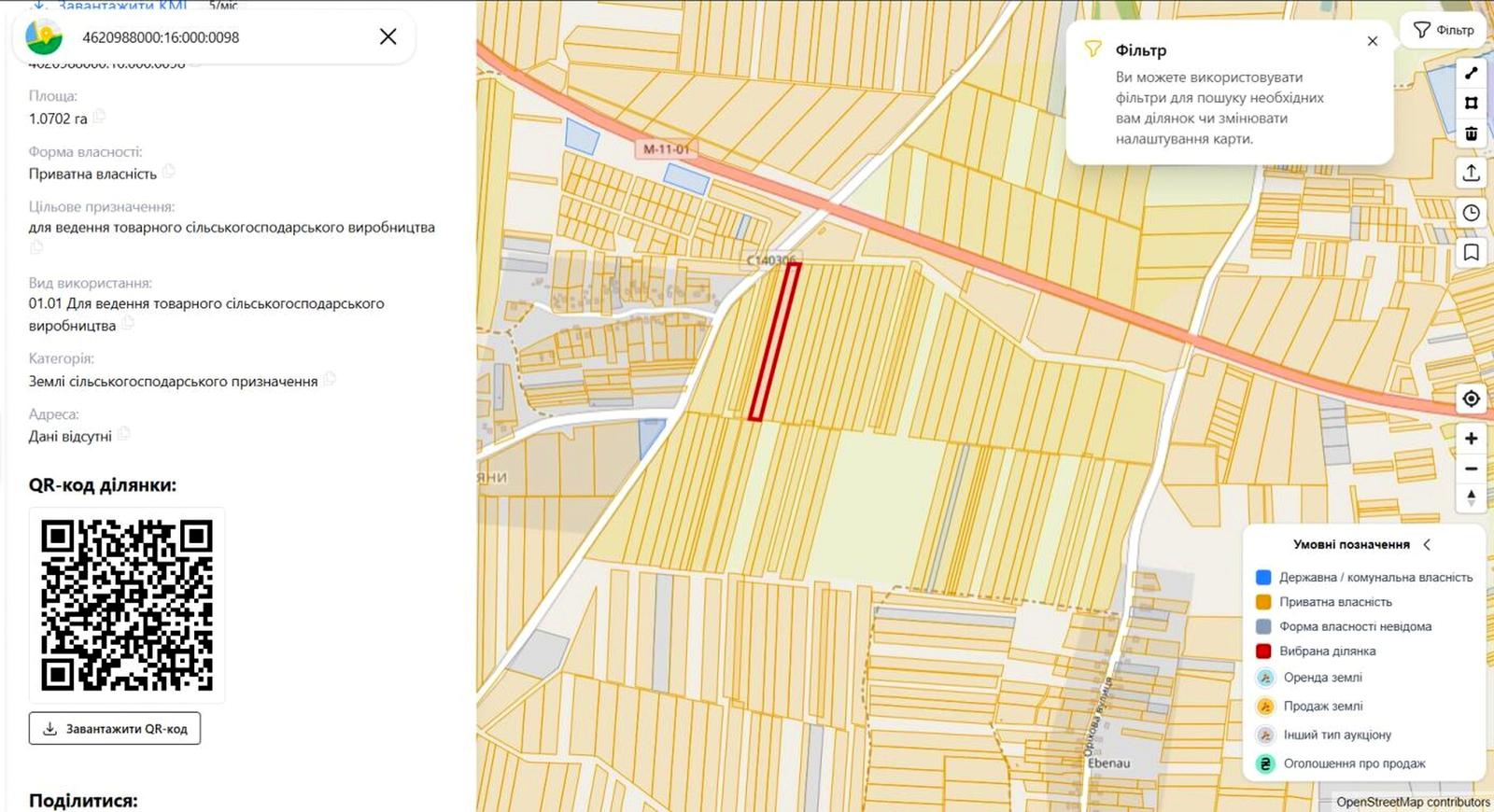Click the gray Форма власності невідома swatch
This screenshot has height=812, width=1494.
point(1263,626)
